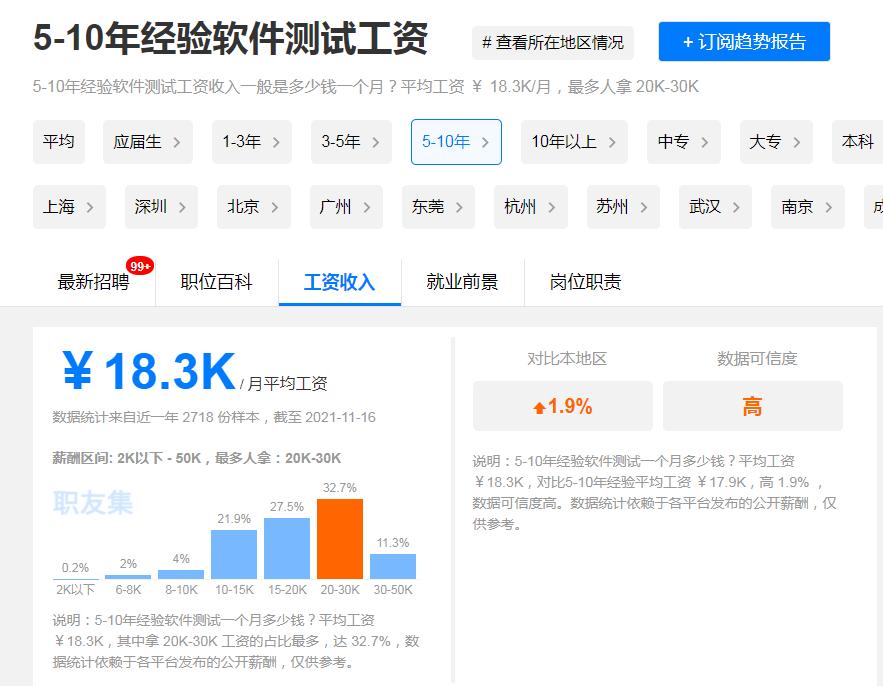The image size is (883, 686).
Task: Click the 高 data credibility indicator
Action: pyautogui.click(x=752, y=406)
